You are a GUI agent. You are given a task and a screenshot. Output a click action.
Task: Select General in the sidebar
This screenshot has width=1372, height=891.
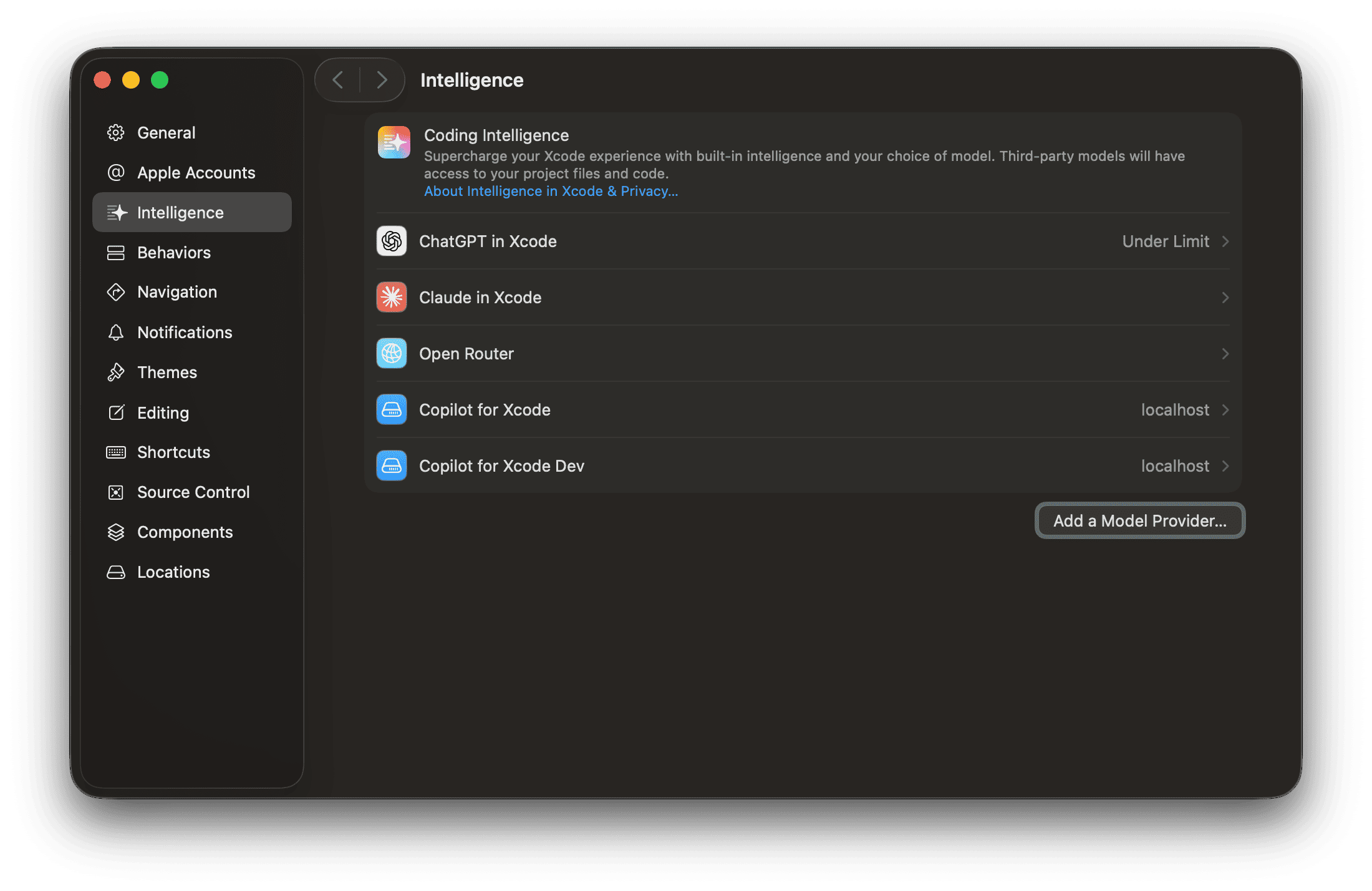click(166, 133)
